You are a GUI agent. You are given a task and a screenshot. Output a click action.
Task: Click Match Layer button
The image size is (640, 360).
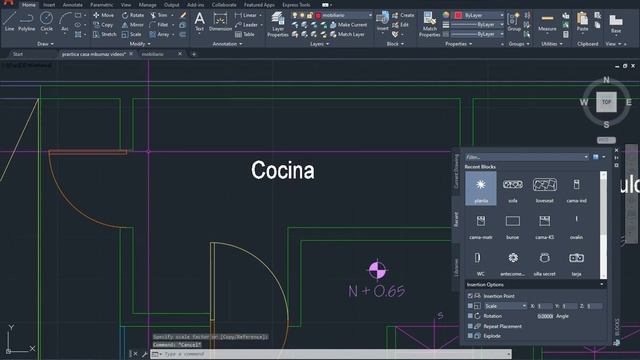347,35
